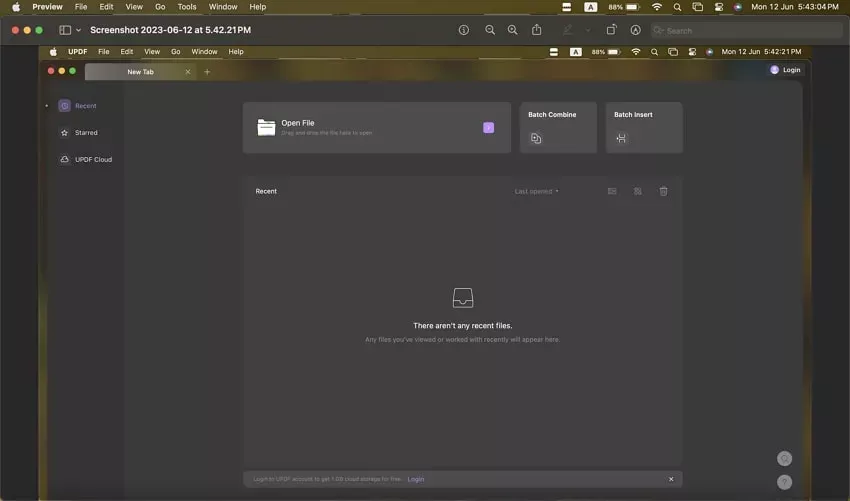The height and width of the screenshot is (501, 850).
Task: Click date and time Mon 12 Jun 5:43:04 PM
Action: (795, 7)
